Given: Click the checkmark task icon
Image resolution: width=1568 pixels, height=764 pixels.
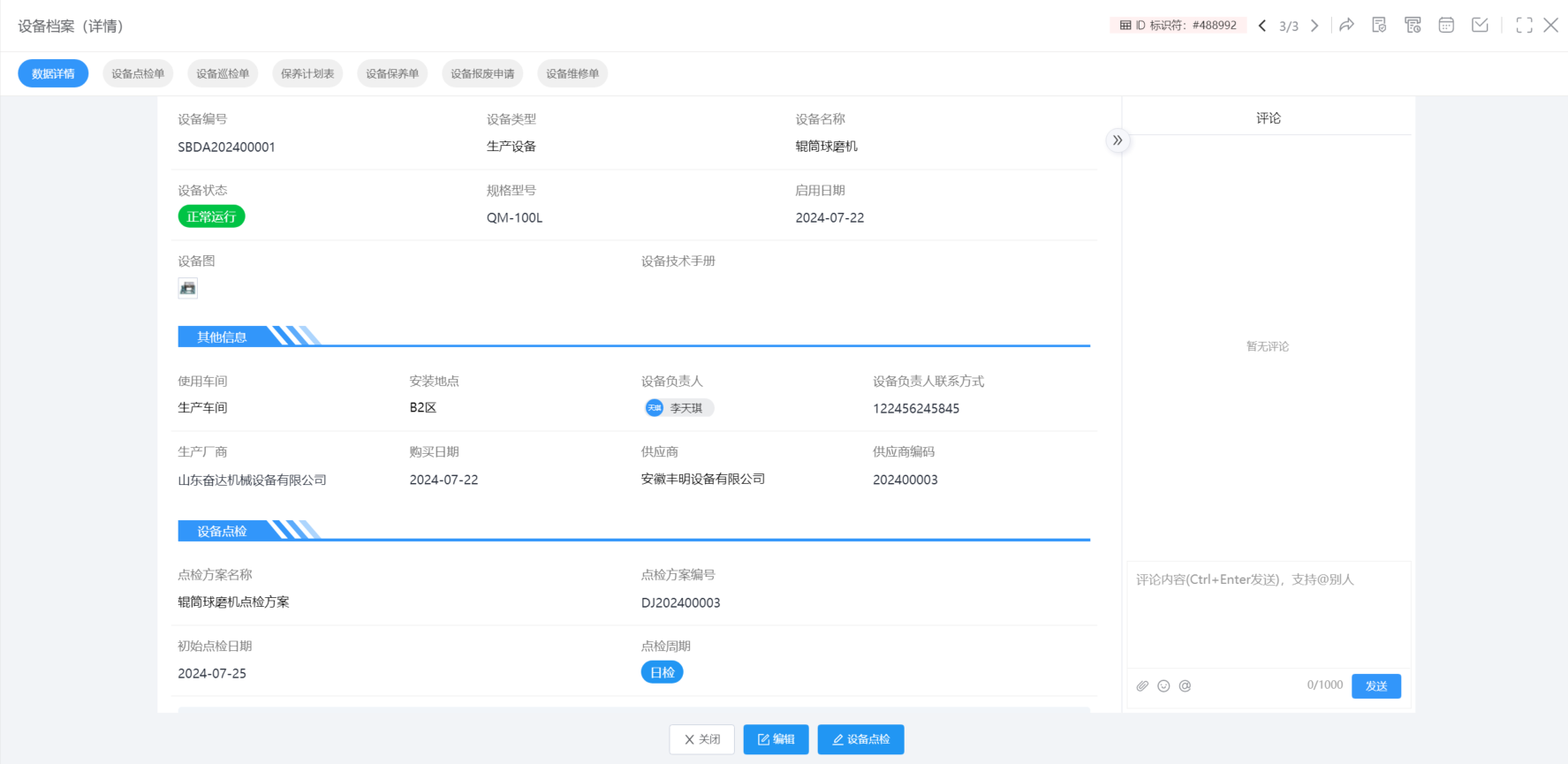Looking at the screenshot, I should pyautogui.click(x=1480, y=26).
